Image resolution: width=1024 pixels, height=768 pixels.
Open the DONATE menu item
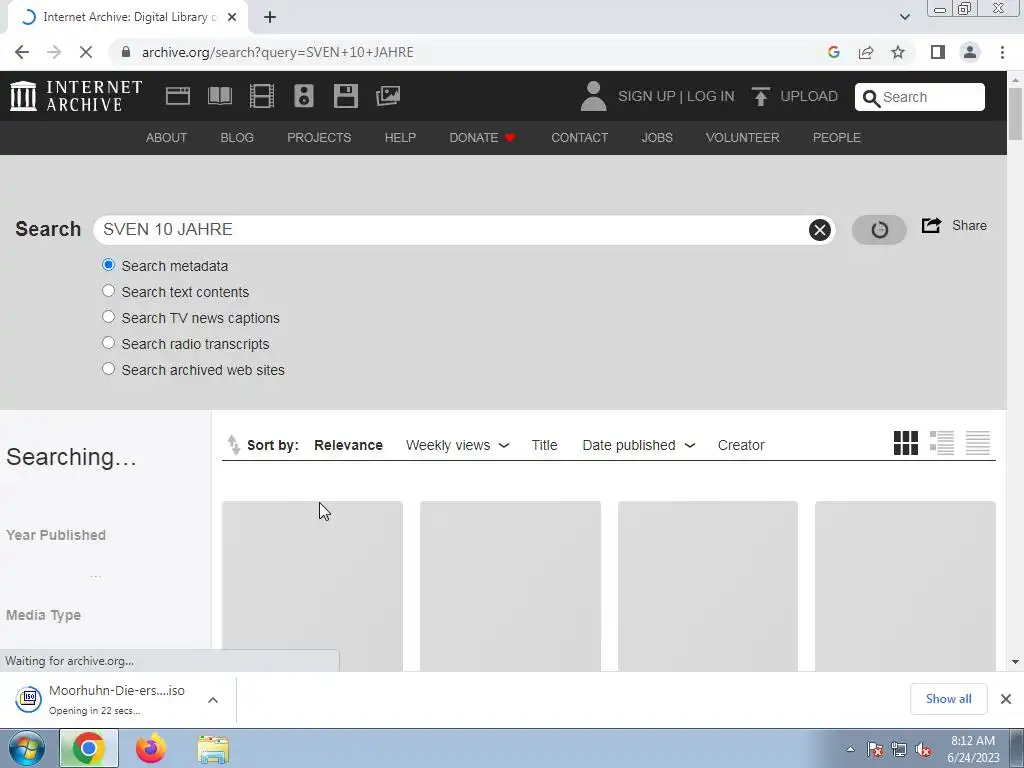point(482,138)
